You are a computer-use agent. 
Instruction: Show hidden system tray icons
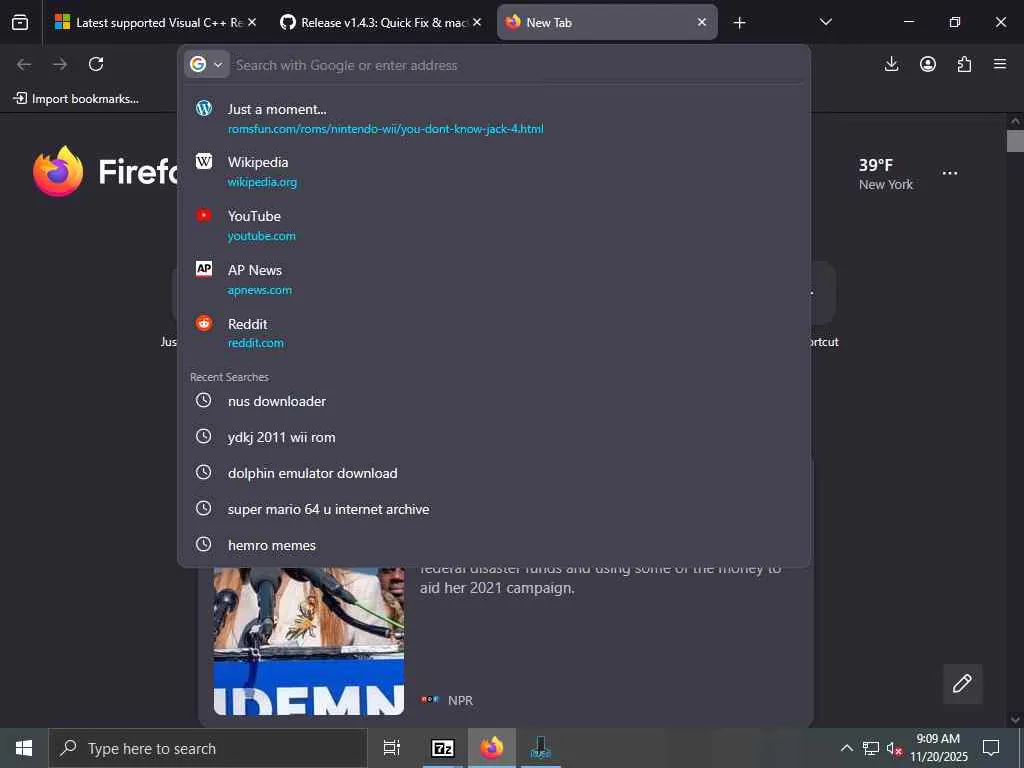coord(846,748)
